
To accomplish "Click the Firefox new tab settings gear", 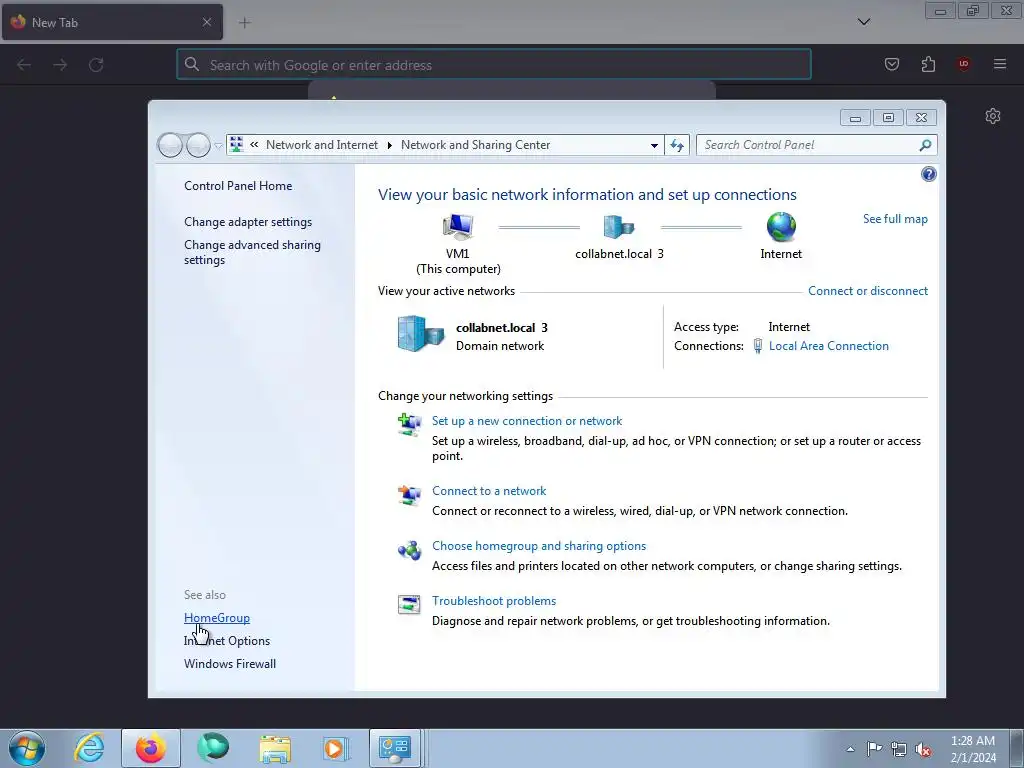I will click(x=993, y=116).
